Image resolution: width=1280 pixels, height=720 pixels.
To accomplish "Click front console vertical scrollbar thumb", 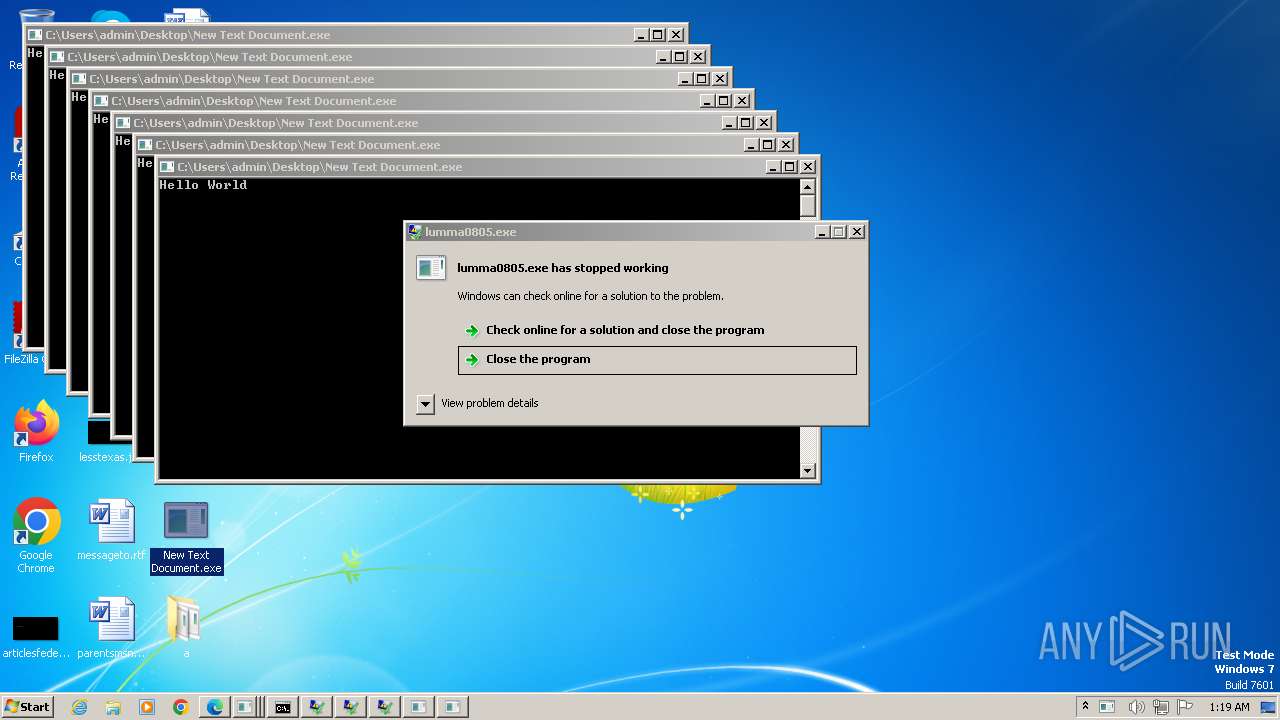I will click(x=808, y=206).
